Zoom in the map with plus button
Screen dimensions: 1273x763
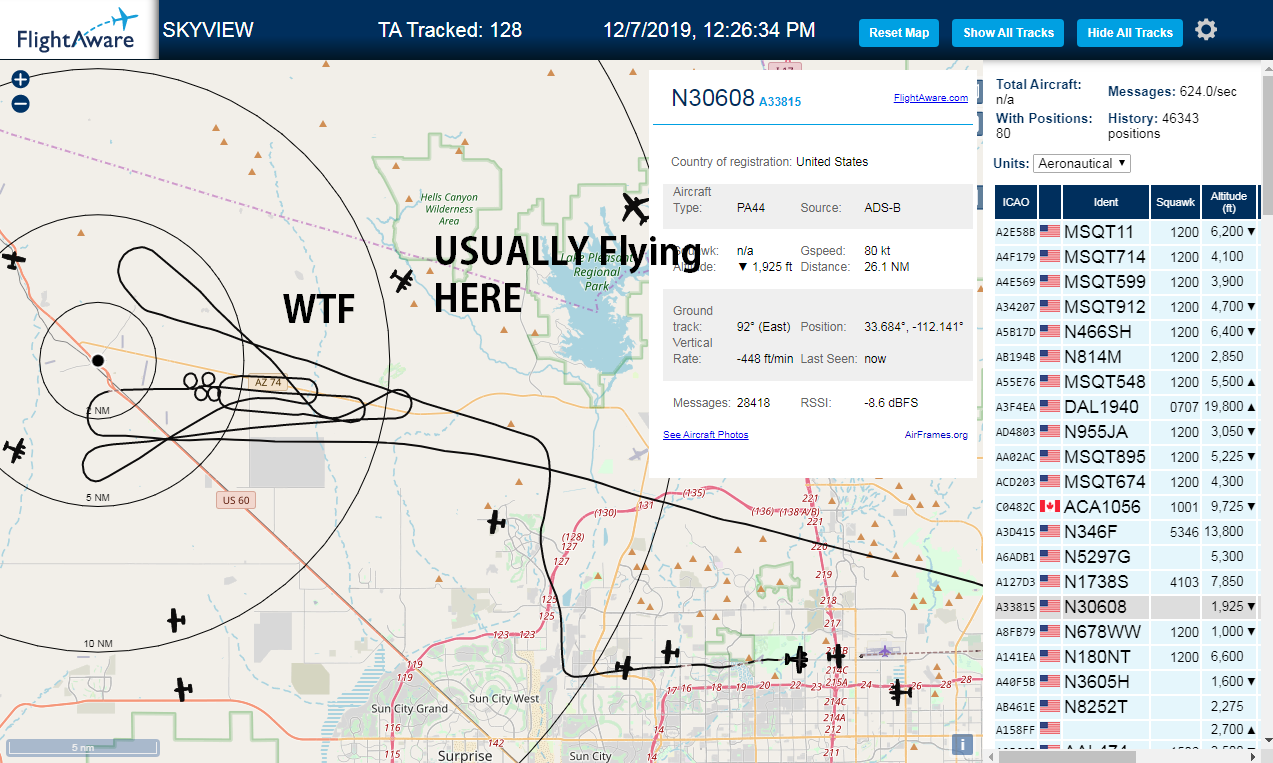tap(20, 79)
